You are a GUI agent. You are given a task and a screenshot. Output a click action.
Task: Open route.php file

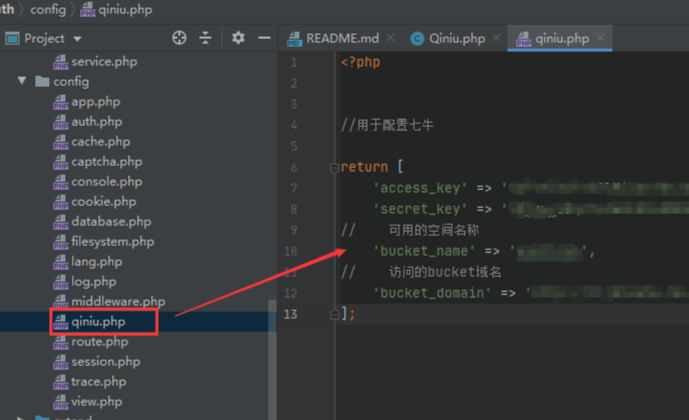pyautogui.click(x=100, y=342)
